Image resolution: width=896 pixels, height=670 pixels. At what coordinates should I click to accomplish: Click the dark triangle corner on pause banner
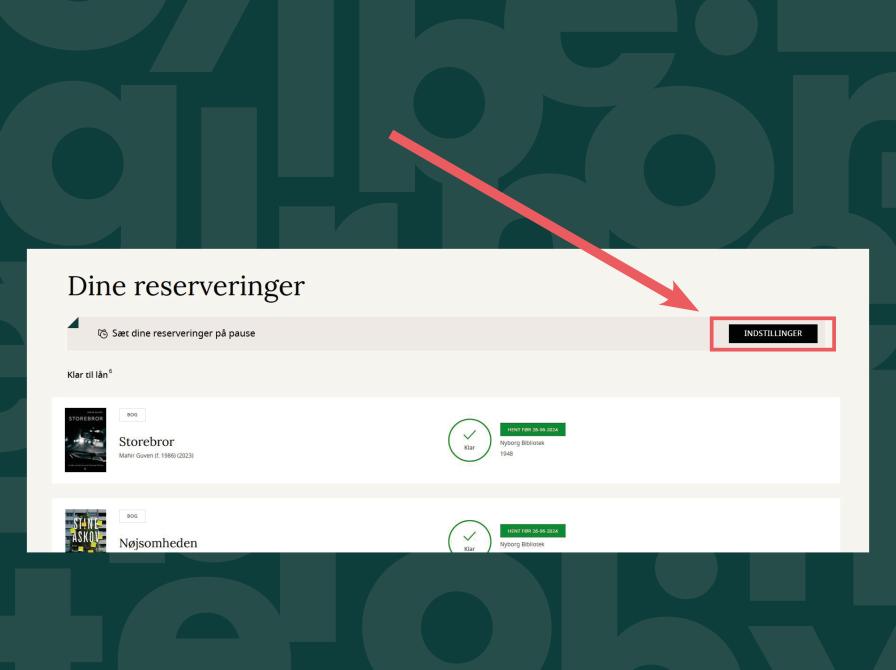point(74,322)
